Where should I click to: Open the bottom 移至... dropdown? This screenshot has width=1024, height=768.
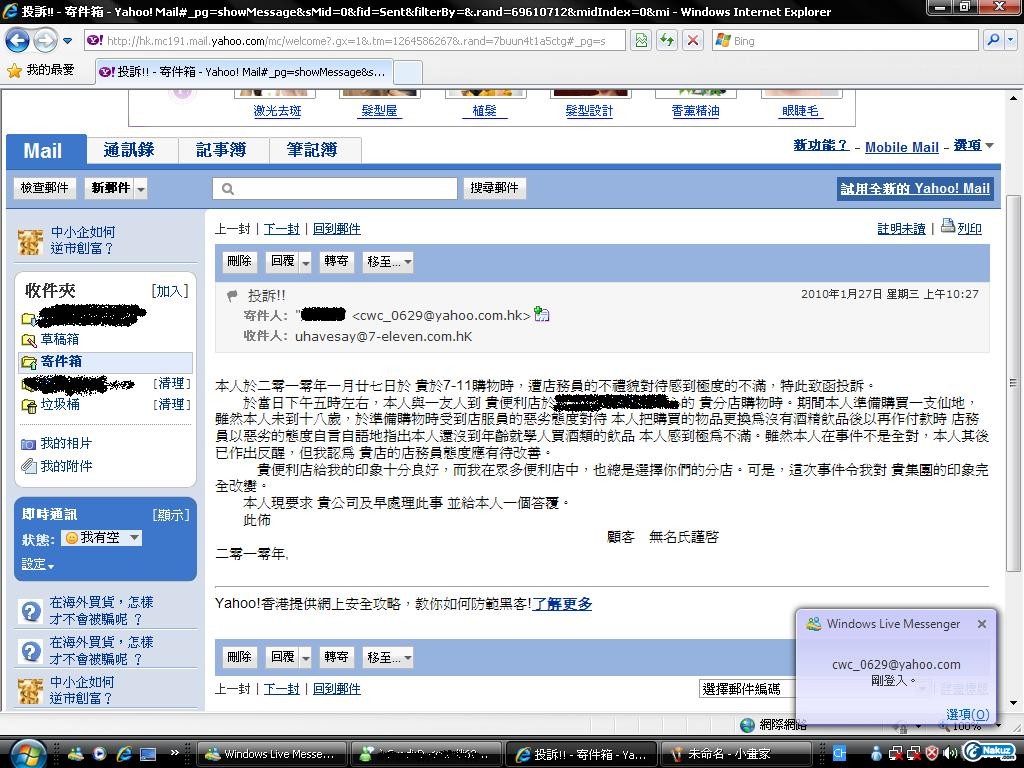(x=388, y=657)
